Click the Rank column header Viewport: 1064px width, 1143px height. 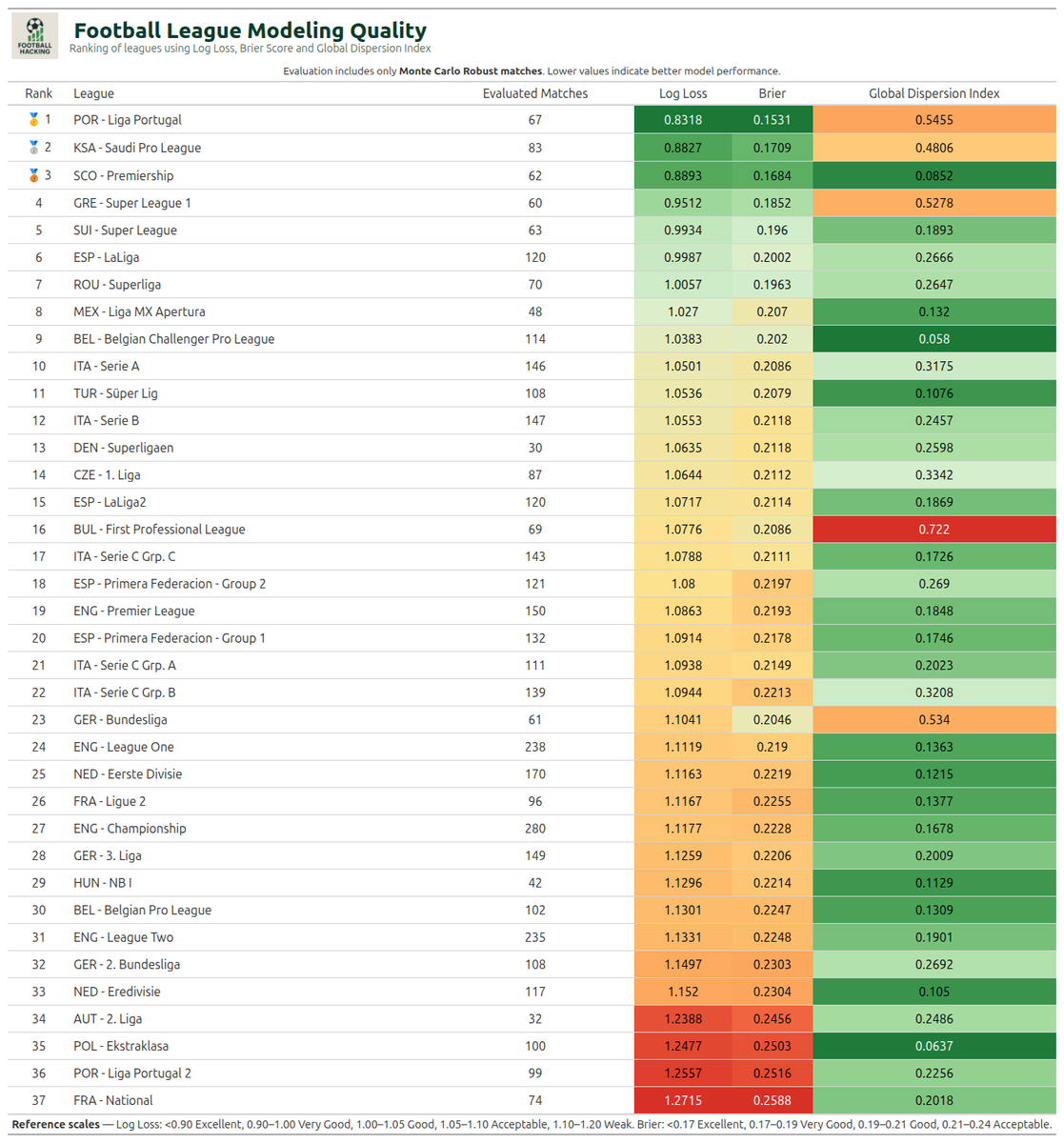tap(39, 93)
